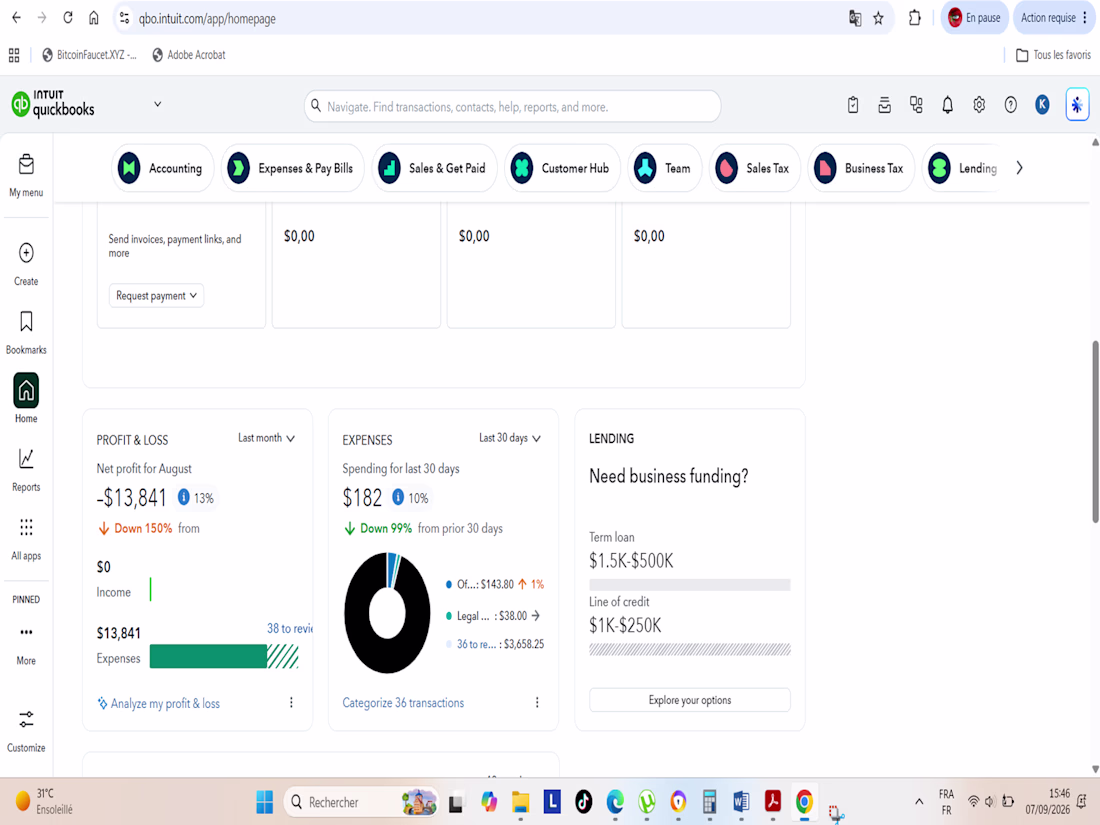The image size is (1100, 825).
Task: Open the K user profile avatar
Action: [x=1042, y=105]
